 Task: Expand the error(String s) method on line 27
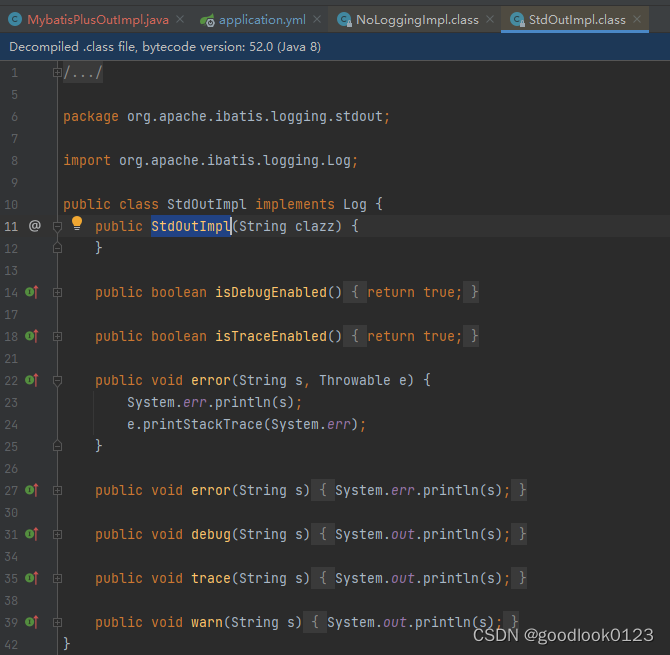tap(57, 490)
